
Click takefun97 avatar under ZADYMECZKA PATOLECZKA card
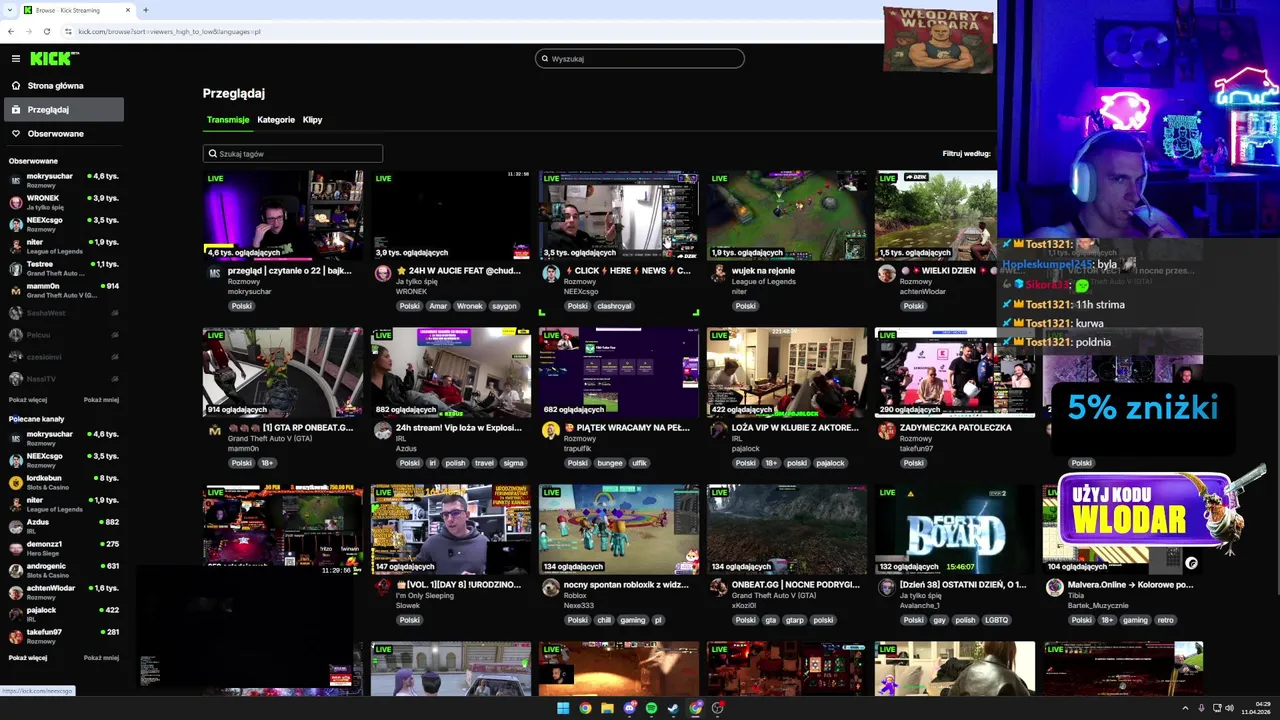coord(887,430)
